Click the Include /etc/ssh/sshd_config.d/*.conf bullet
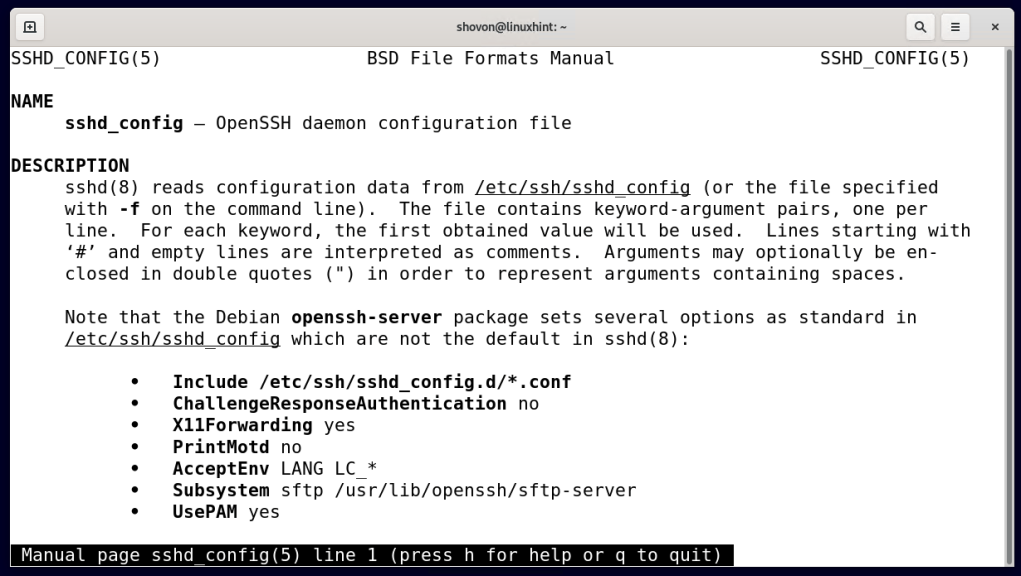 click(372, 382)
